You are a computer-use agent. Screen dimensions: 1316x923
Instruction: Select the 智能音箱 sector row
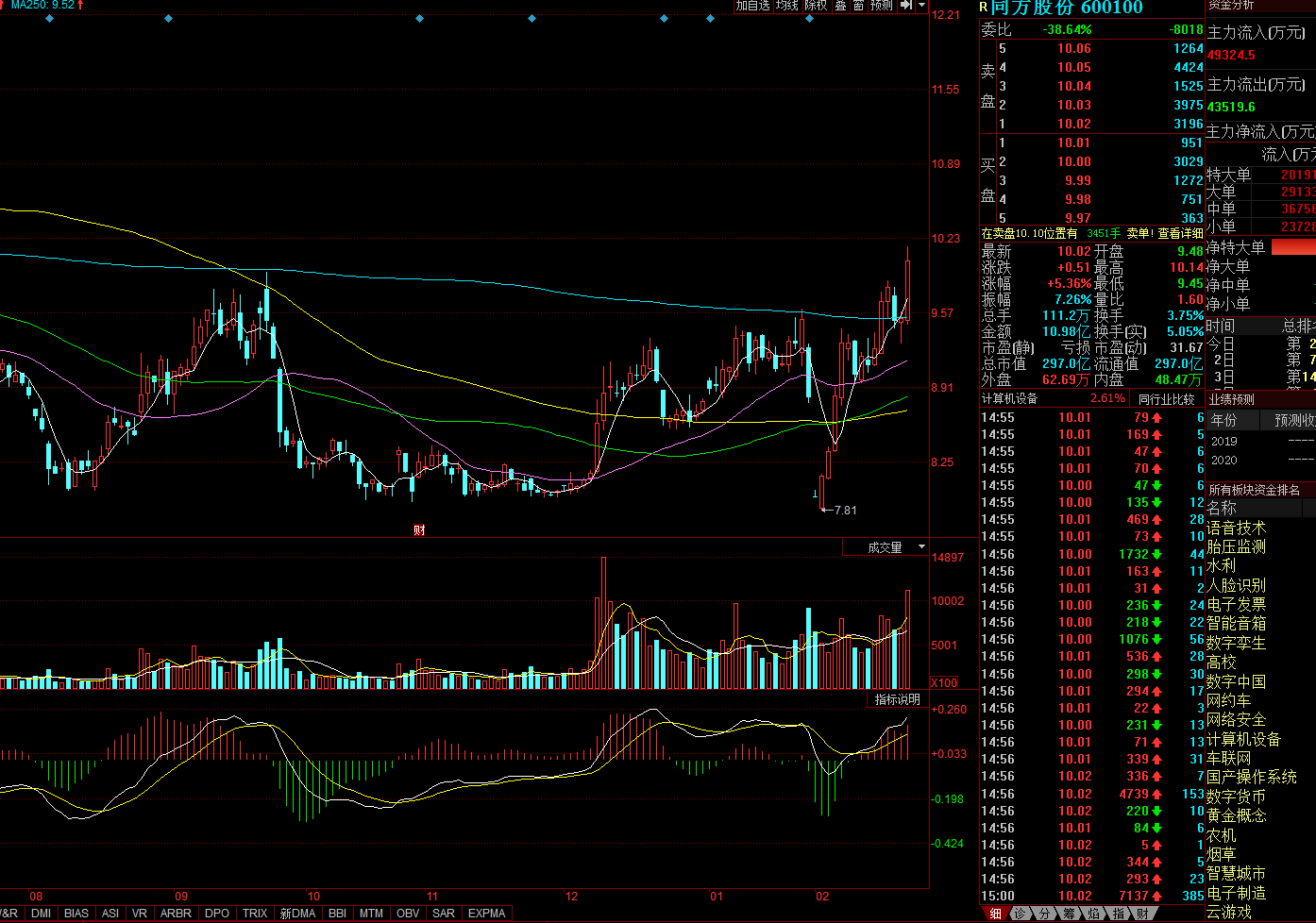pos(1236,623)
